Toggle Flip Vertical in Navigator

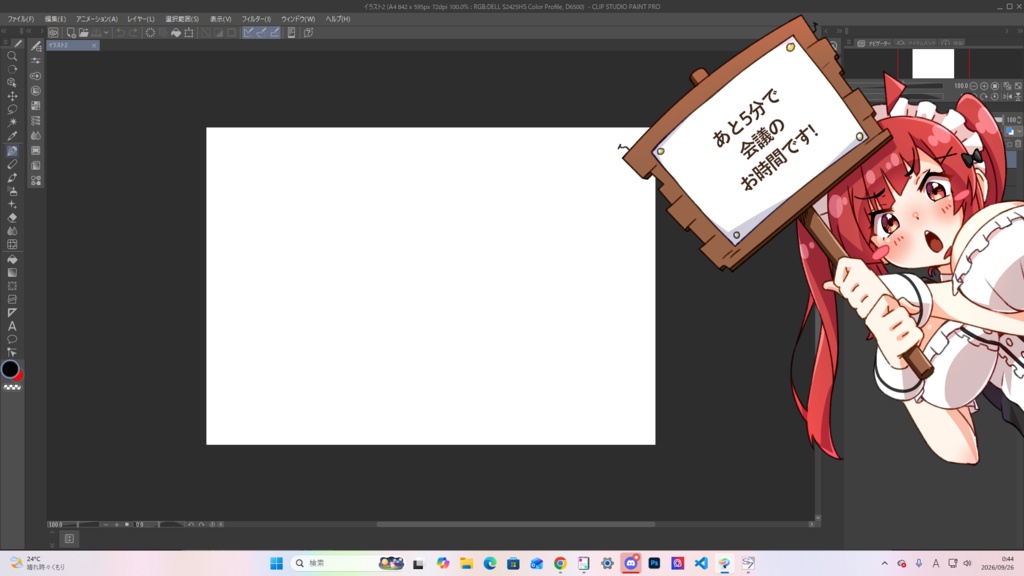pyautogui.click(x=1018, y=97)
